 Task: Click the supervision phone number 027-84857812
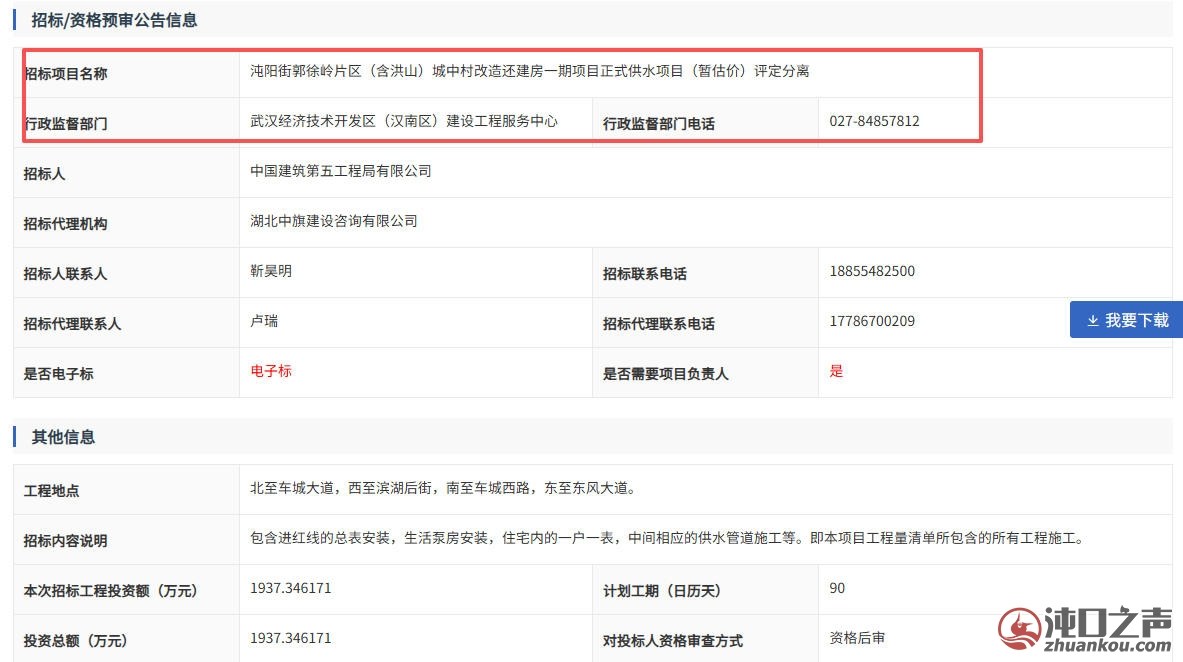click(874, 121)
